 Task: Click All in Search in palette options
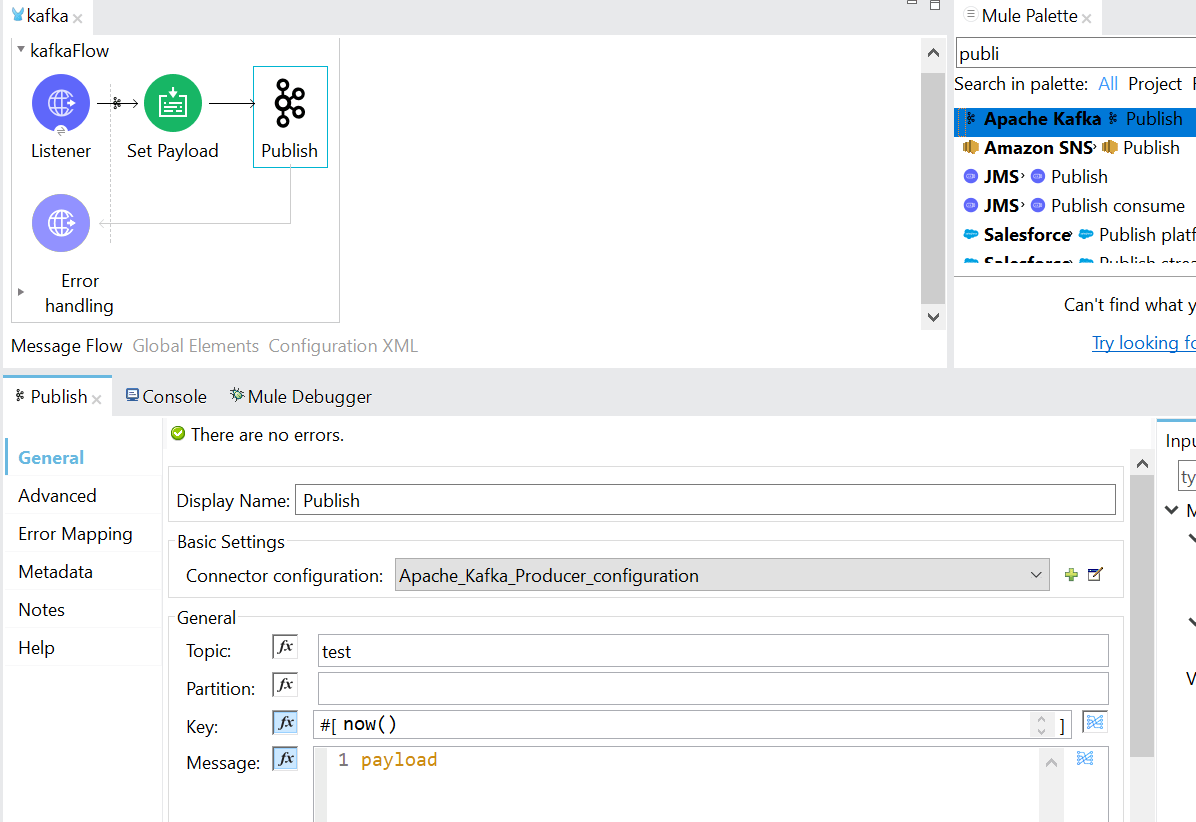pos(1107,84)
